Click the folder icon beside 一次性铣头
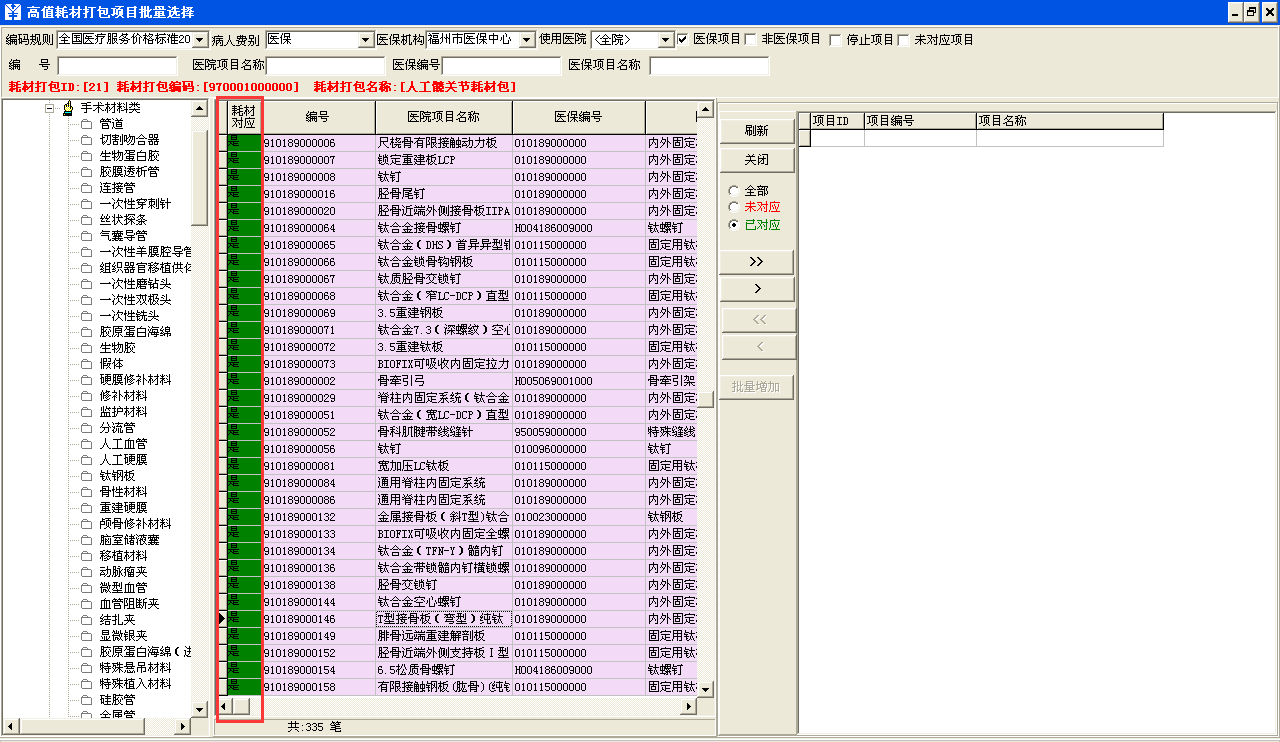 pos(86,316)
